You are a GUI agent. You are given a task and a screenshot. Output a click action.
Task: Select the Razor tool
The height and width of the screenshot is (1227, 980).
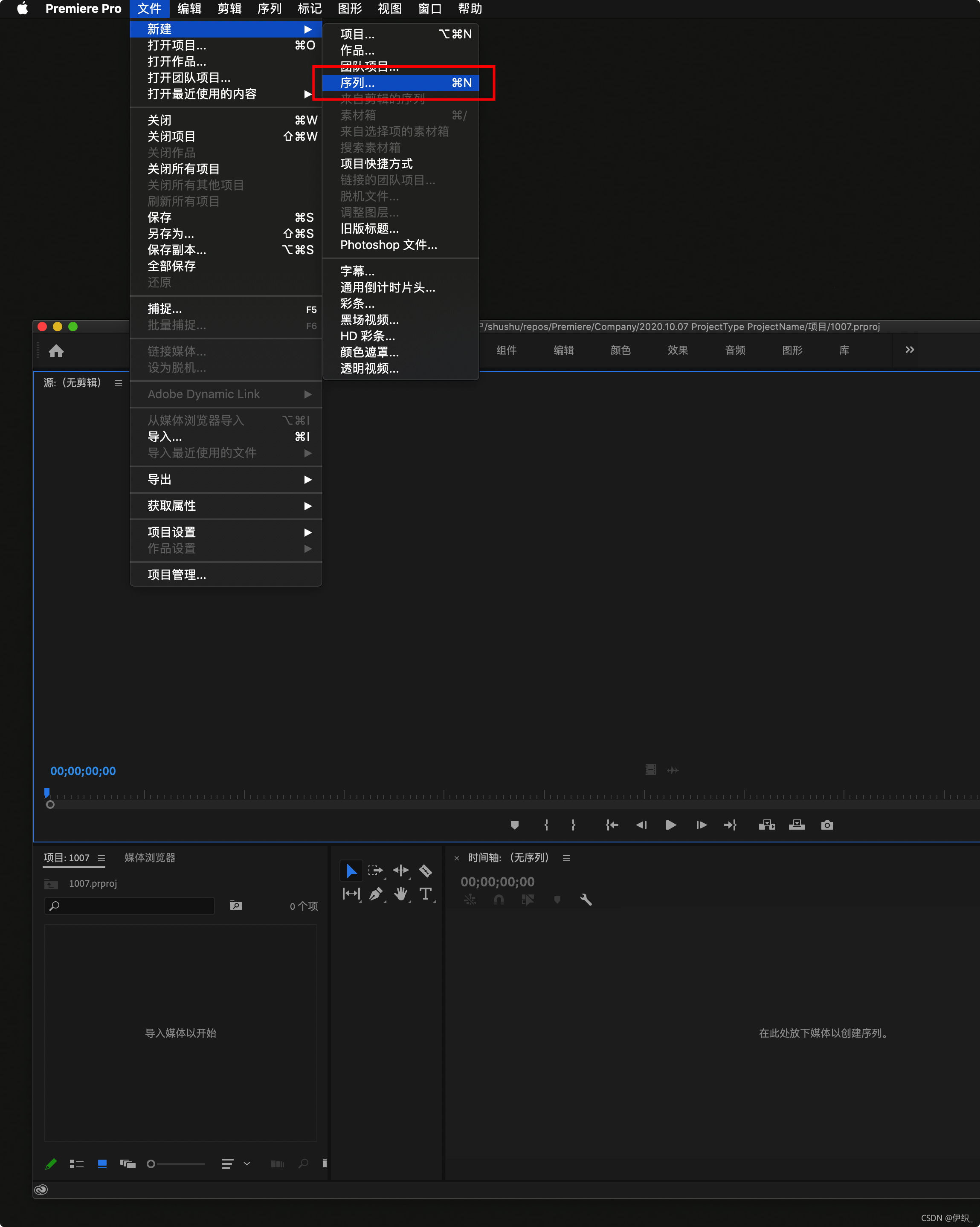coord(425,871)
